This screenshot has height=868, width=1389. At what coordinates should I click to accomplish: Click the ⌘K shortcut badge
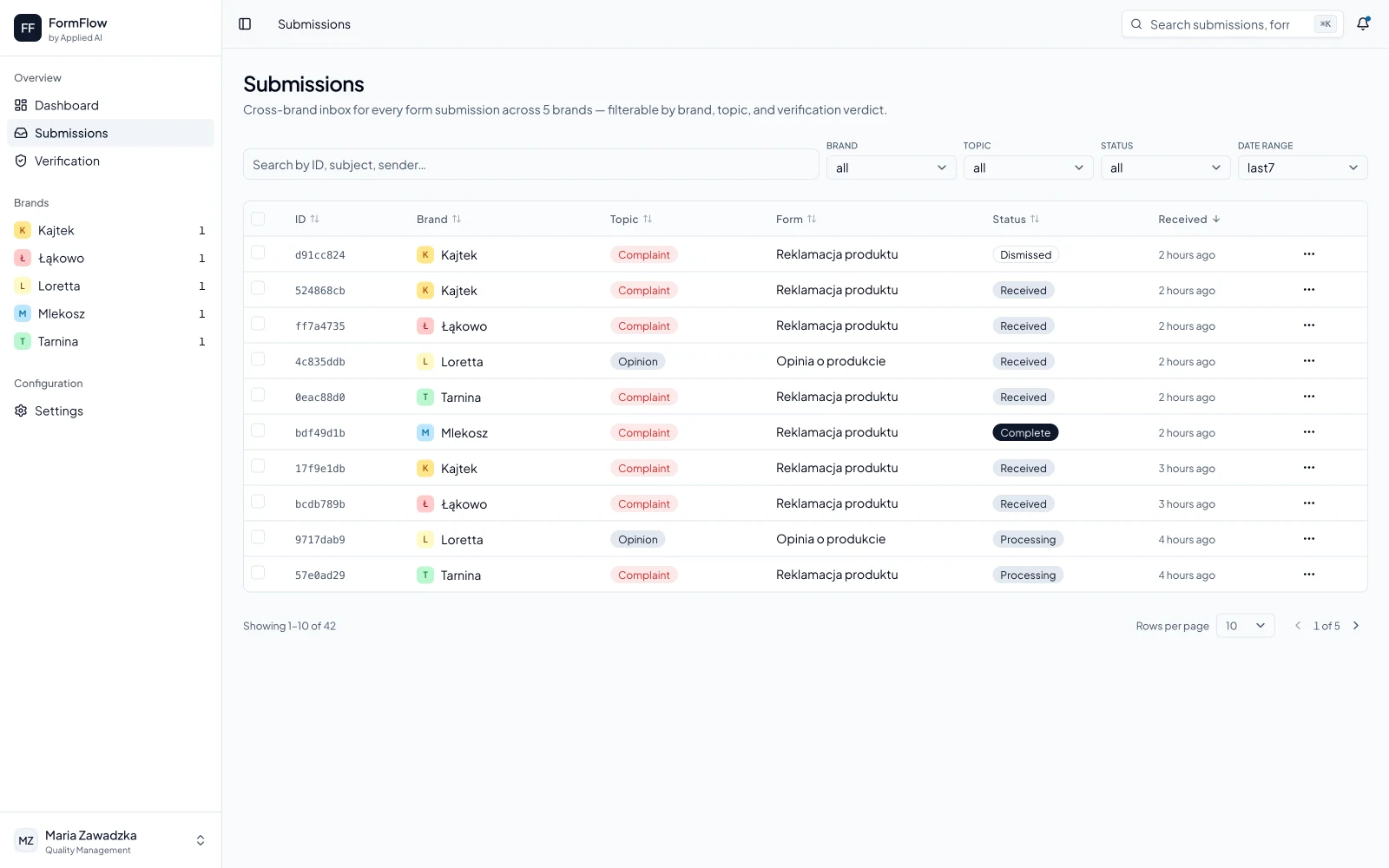1325,24
